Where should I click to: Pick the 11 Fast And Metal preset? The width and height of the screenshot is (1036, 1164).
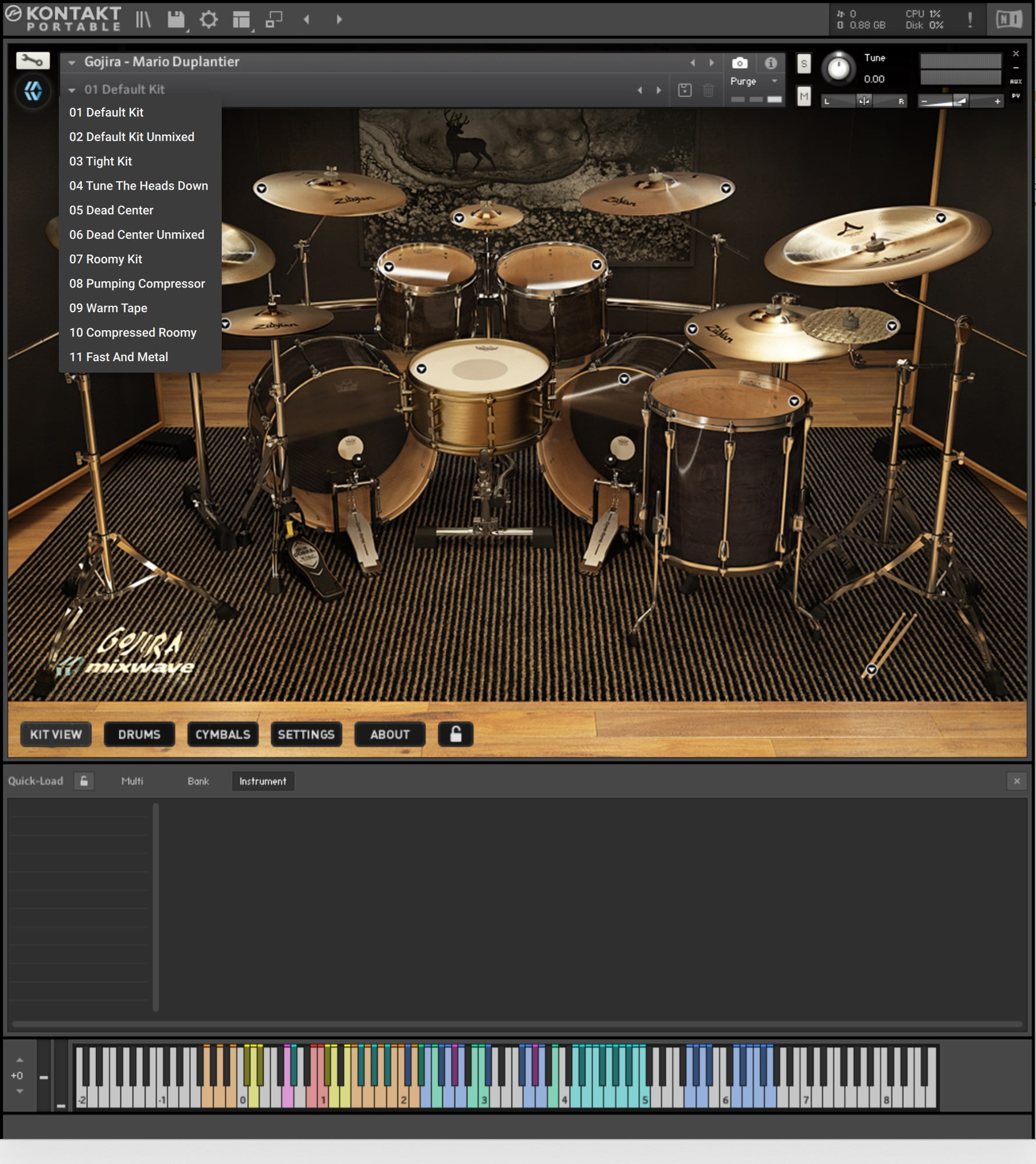click(140, 357)
